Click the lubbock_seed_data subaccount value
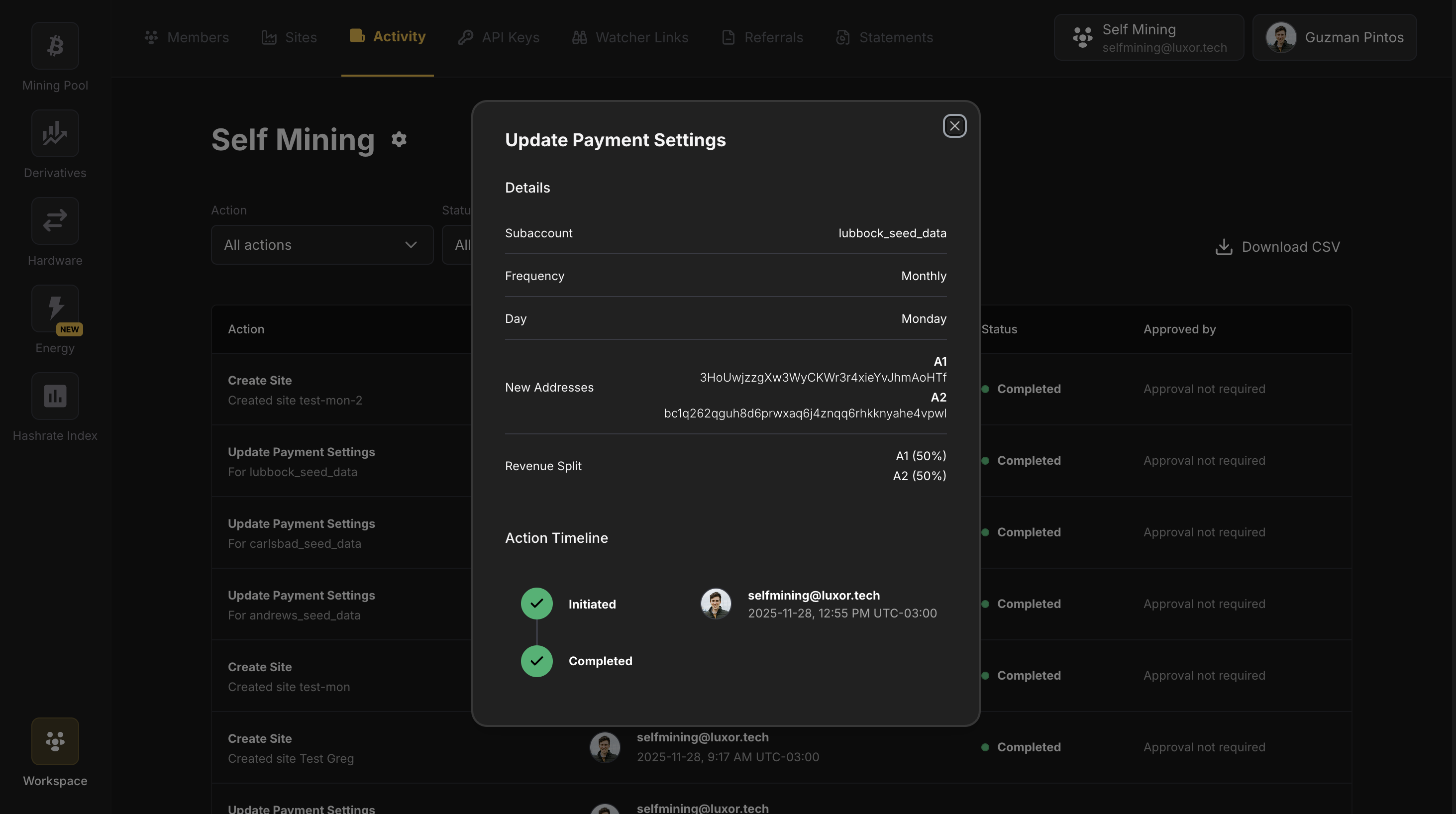Screen dimensions: 1456x814 892,233
